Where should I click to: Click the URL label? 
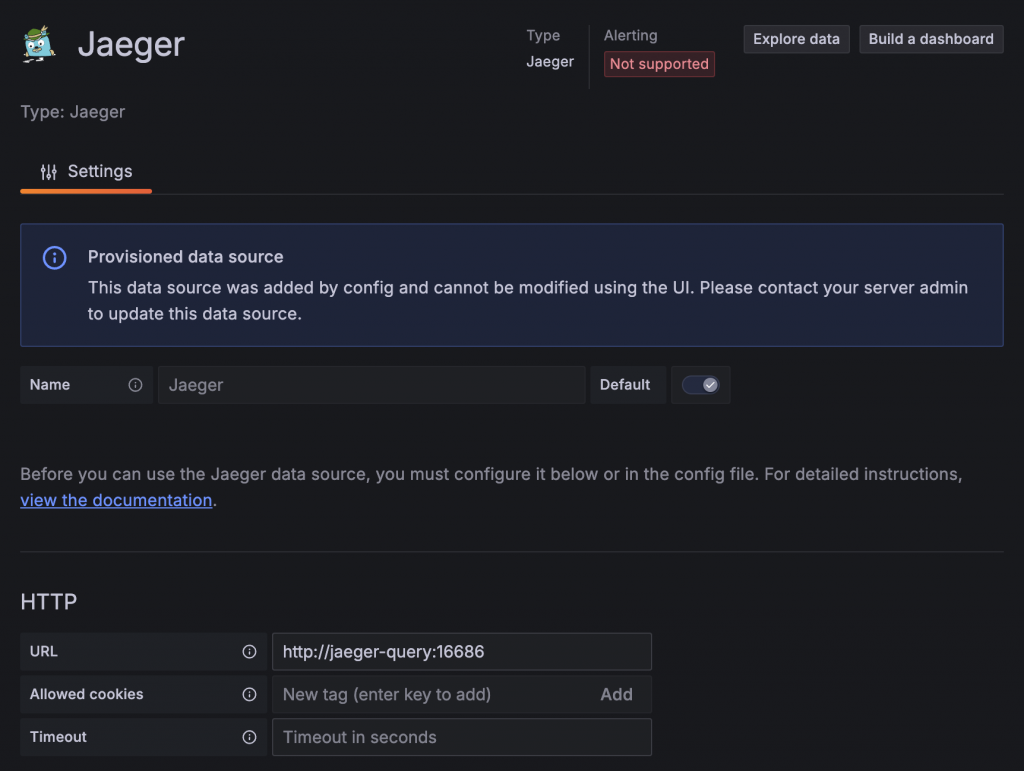click(x=44, y=652)
